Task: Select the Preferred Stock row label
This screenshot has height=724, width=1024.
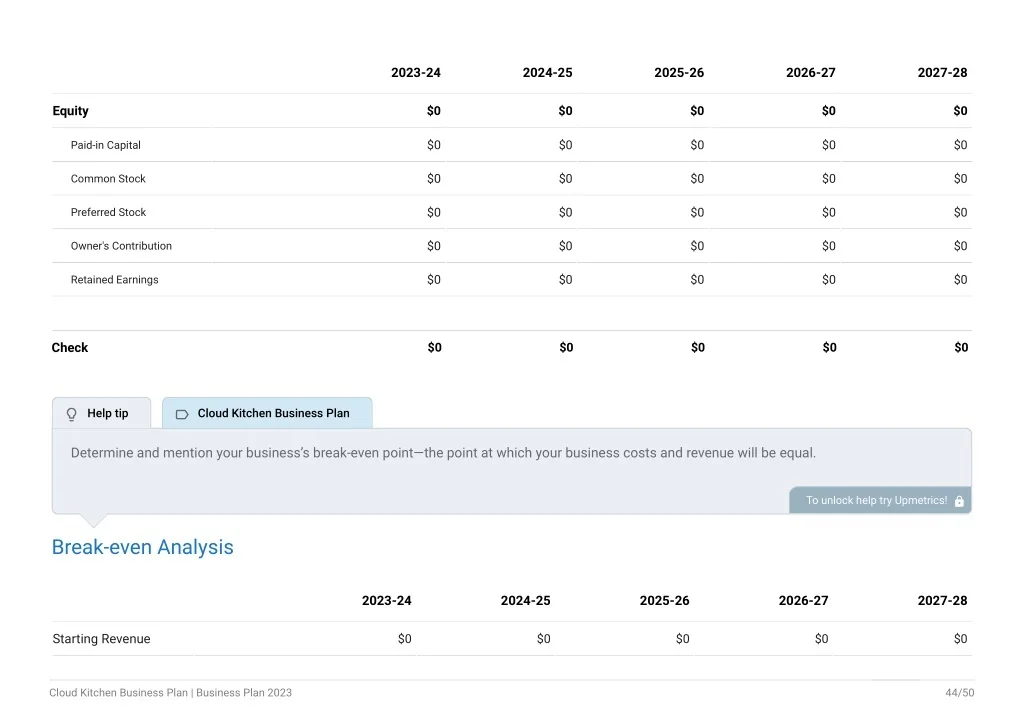Action: click(108, 212)
